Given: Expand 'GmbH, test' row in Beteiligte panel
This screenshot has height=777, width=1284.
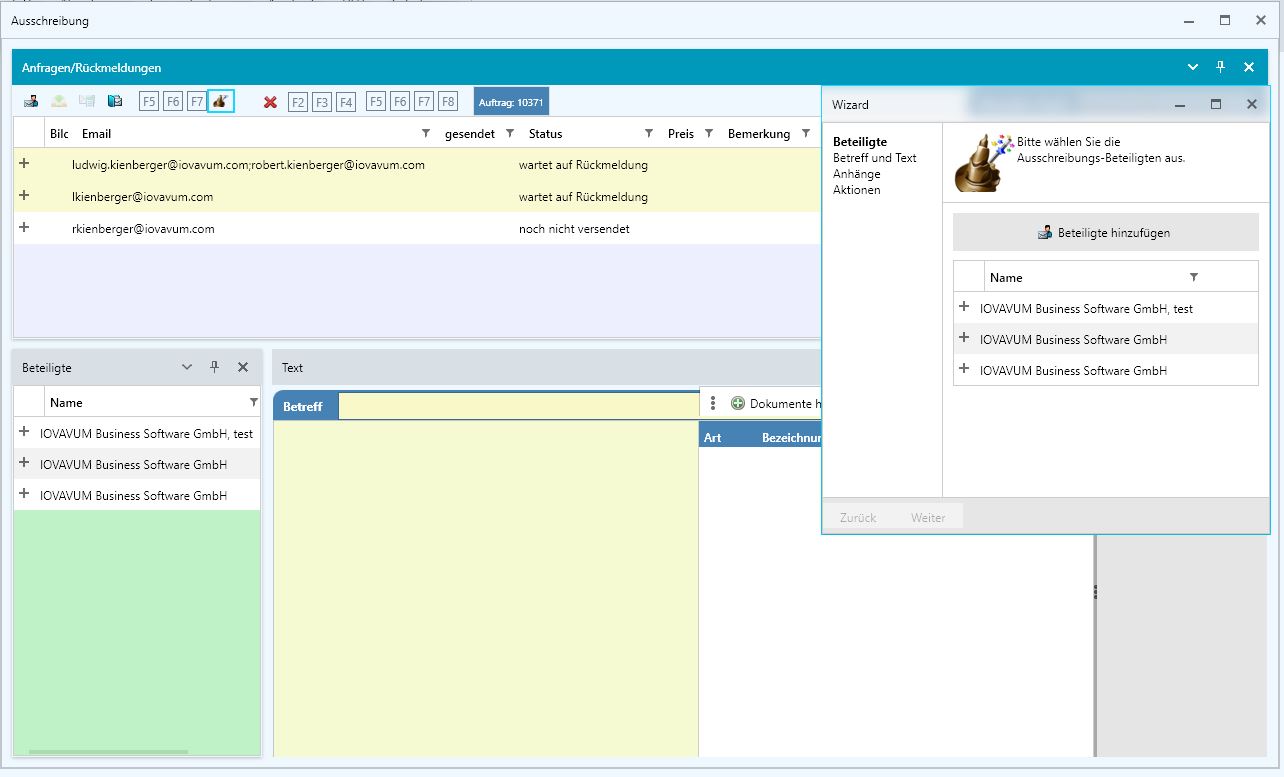Looking at the screenshot, I should pyautogui.click(x=24, y=432).
